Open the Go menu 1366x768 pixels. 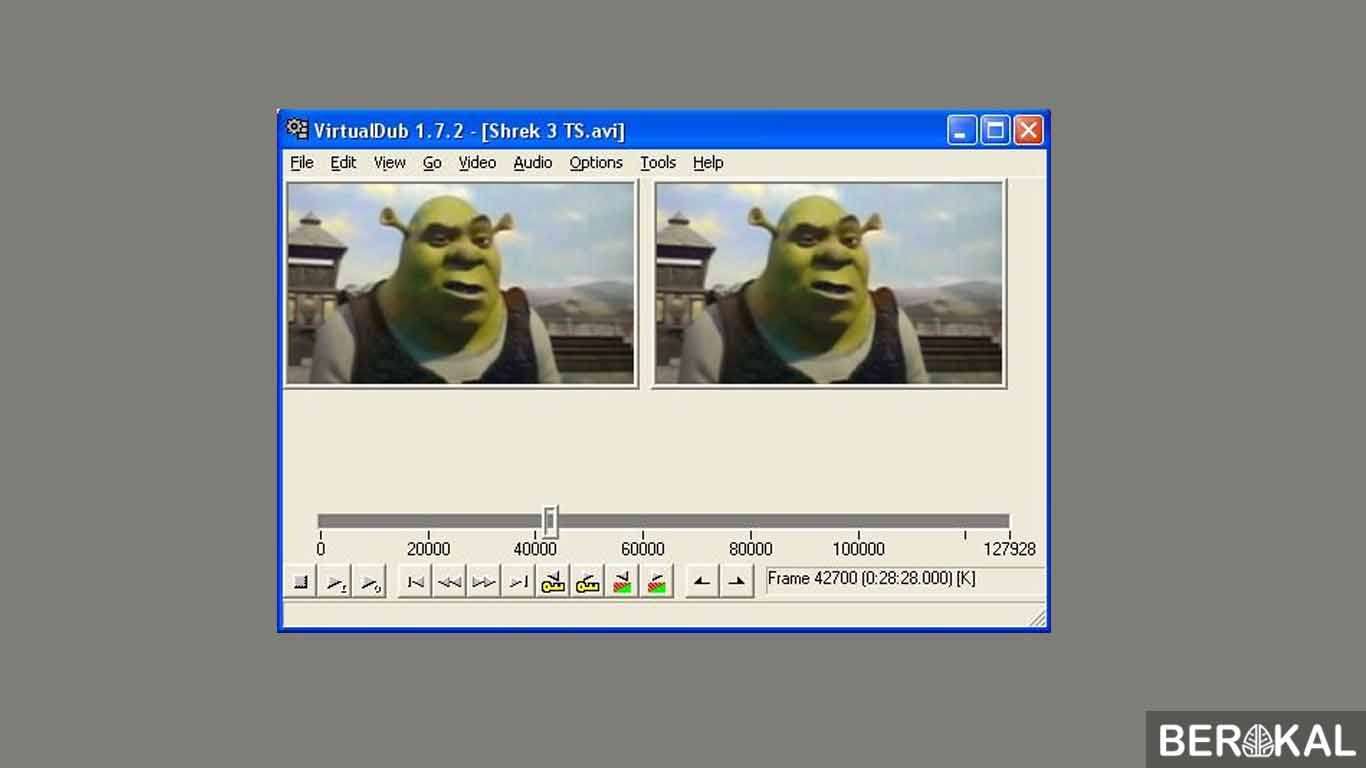432,163
